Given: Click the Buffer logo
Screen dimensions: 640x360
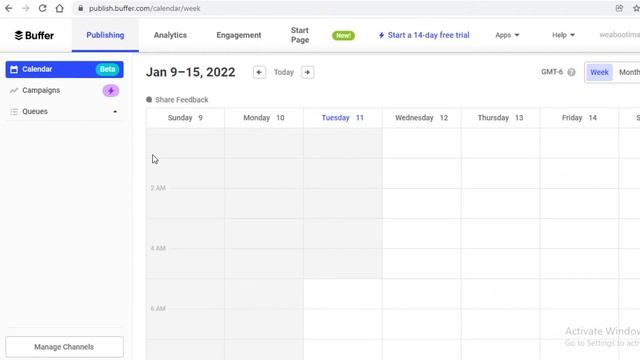Looking at the screenshot, I should pyautogui.click(x=34, y=36).
